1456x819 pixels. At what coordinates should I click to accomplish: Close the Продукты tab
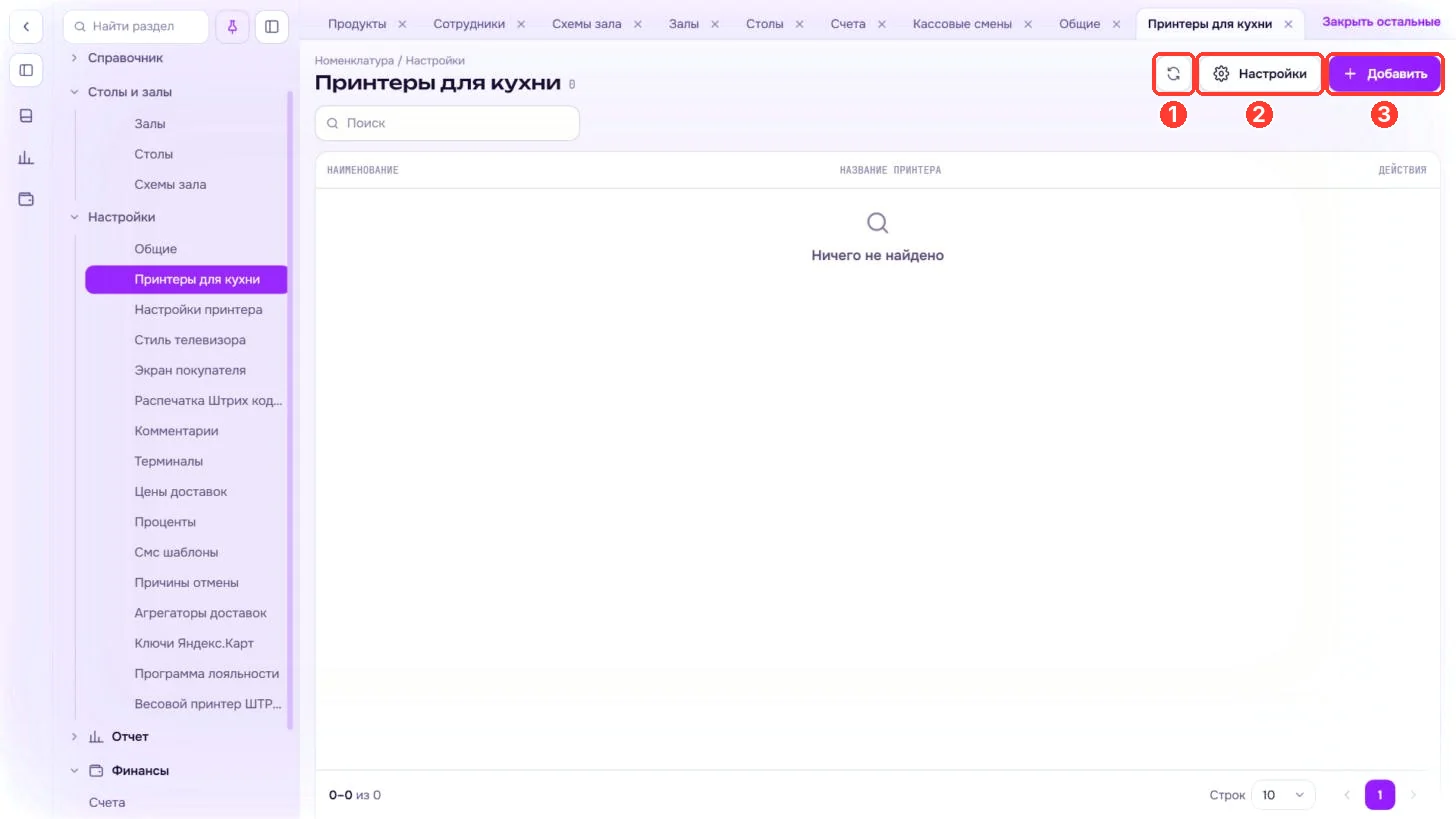click(402, 24)
